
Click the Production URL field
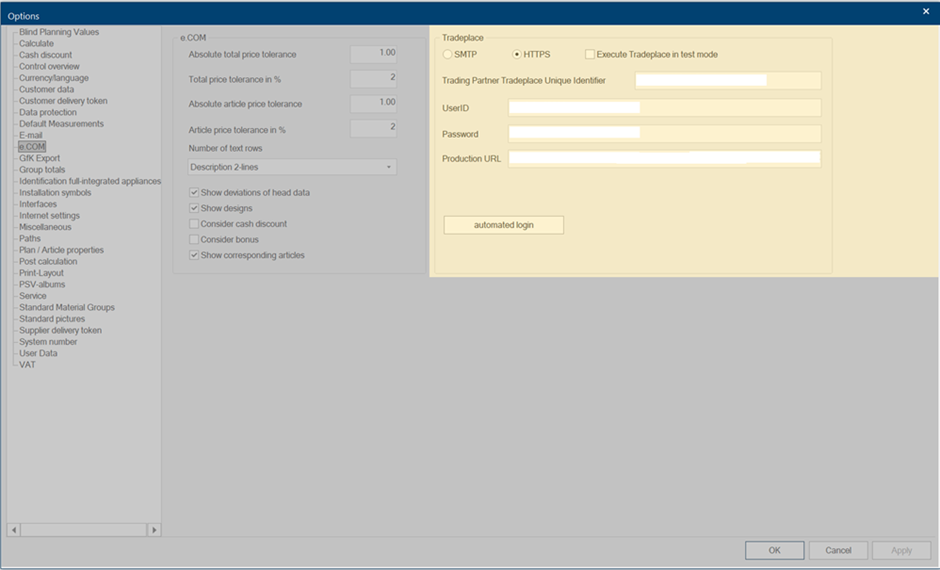pyautogui.click(x=664, y=159)
